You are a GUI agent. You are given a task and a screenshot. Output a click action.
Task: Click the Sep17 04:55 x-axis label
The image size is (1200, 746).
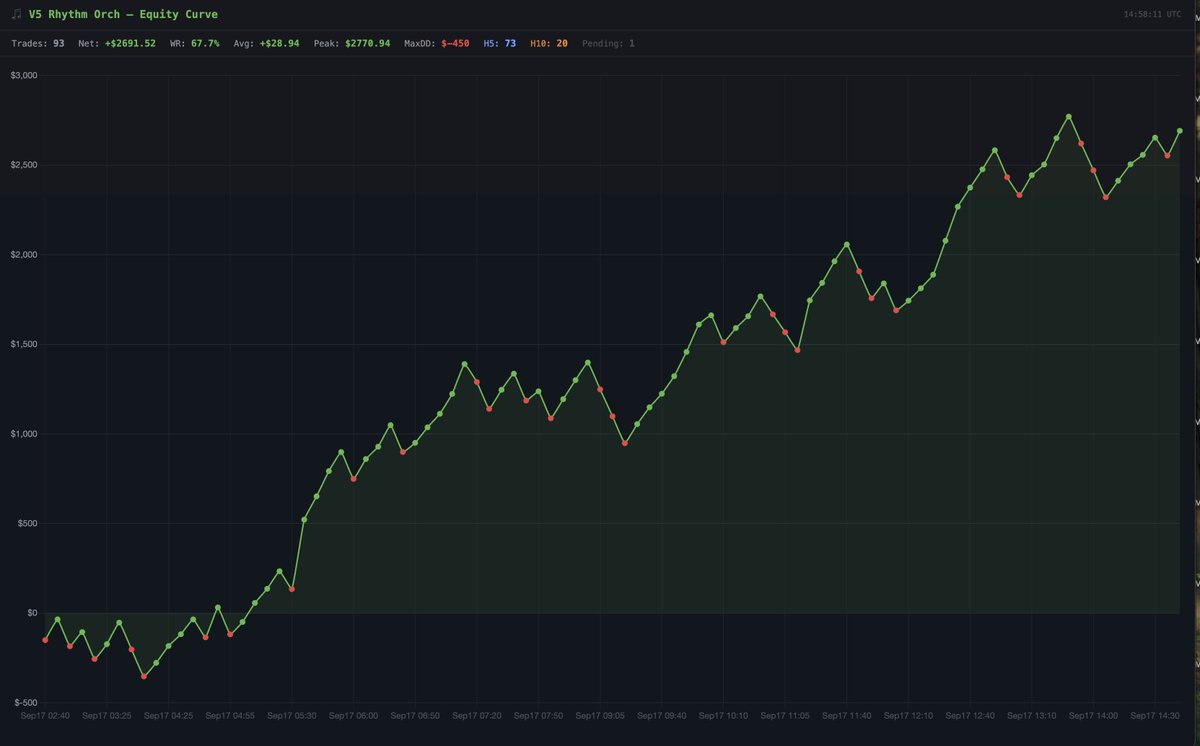pos(230,716)
